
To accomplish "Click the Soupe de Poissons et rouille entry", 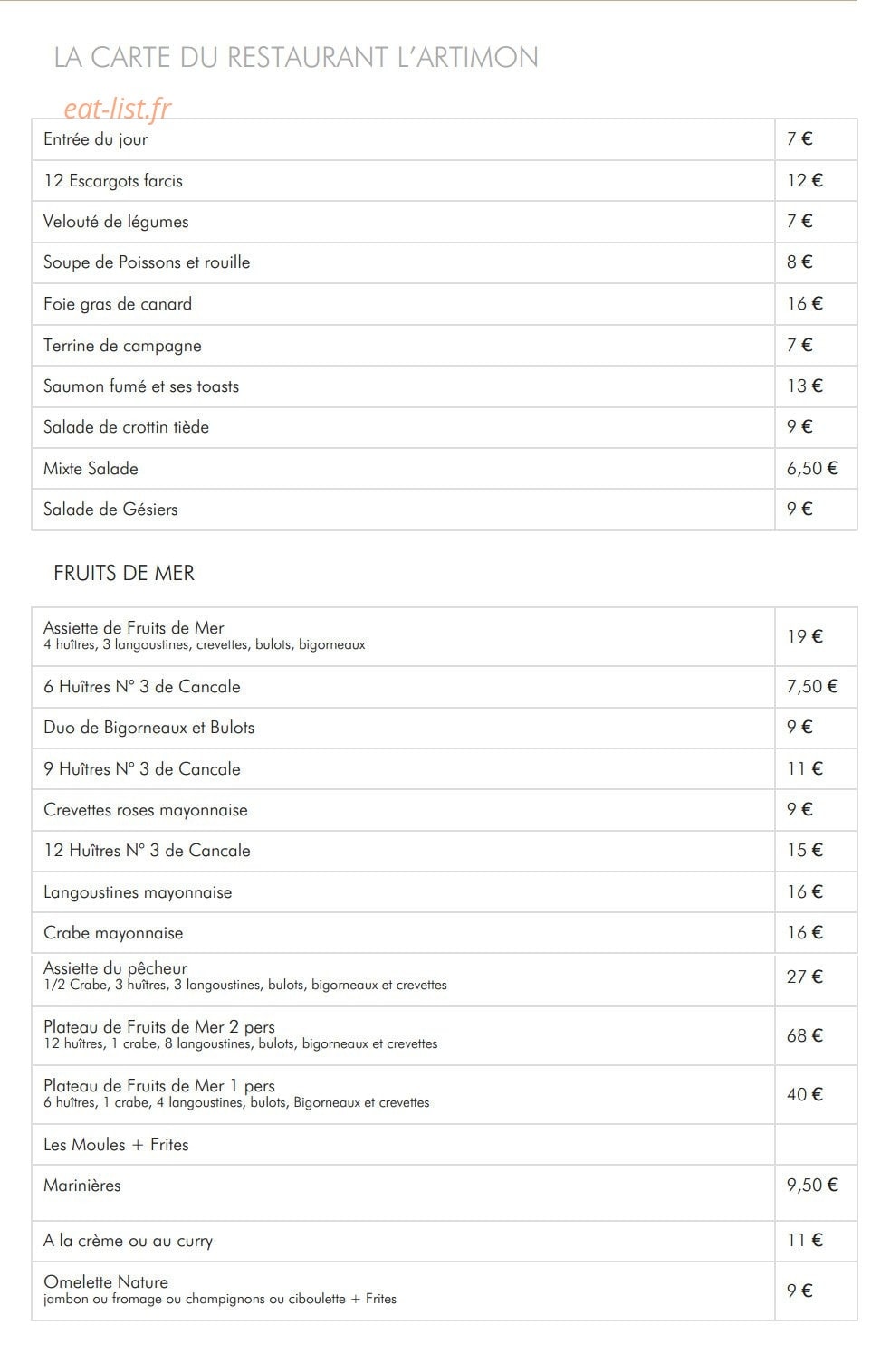I will (147, 262).
